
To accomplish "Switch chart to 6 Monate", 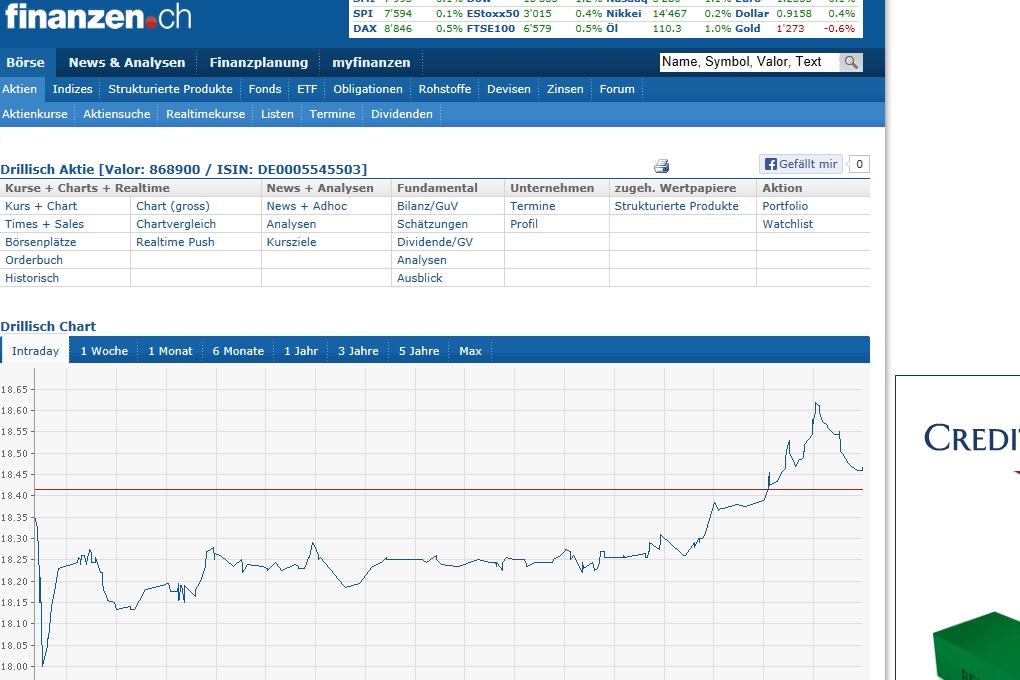I will [x=238, y=351].
